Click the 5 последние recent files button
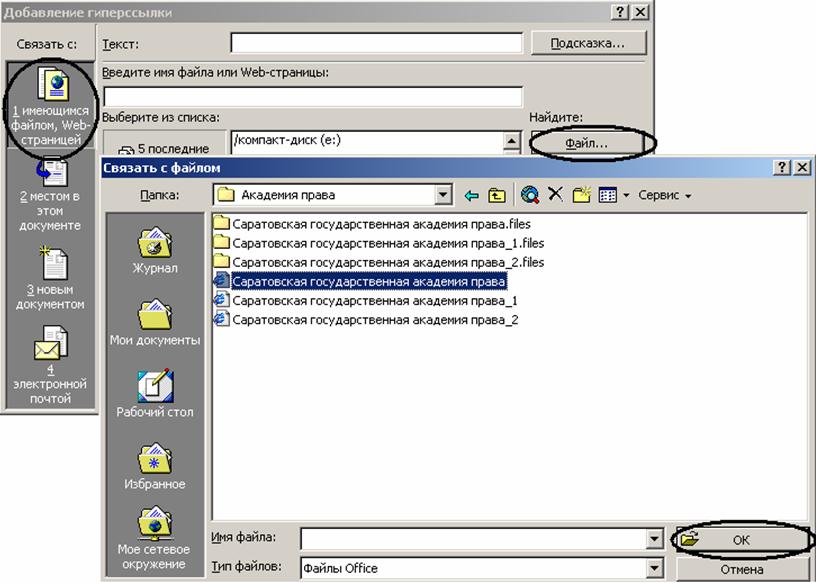This screenshot has height=583, width=816. click(x=165, y=144)
